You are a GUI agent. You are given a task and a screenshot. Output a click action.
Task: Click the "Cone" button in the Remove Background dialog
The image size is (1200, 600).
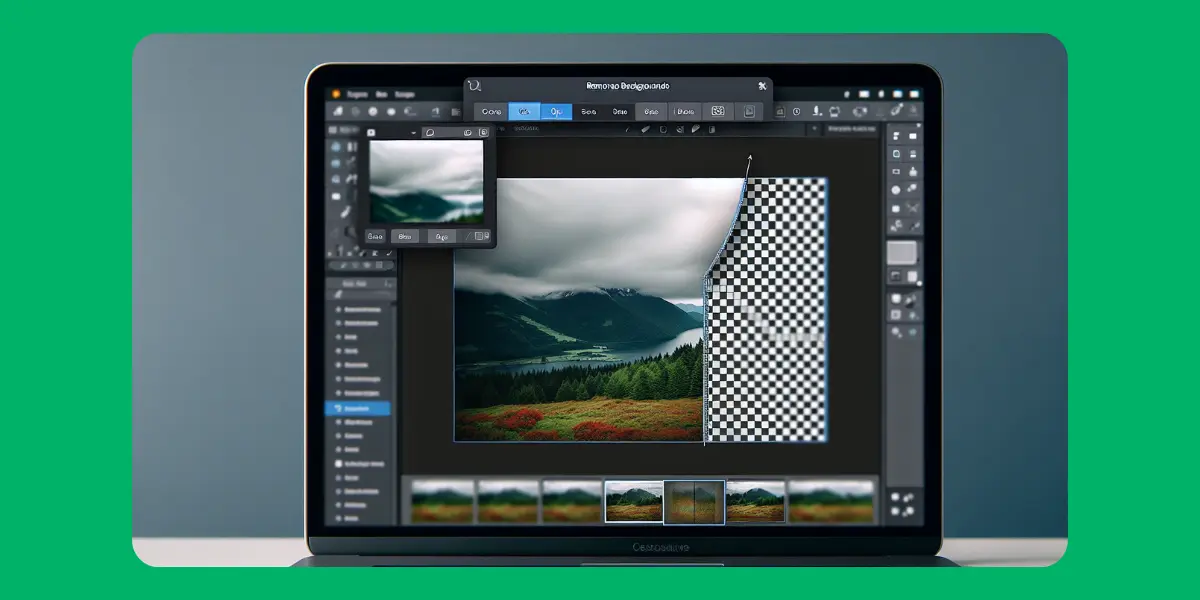click(x=490, y=112)
